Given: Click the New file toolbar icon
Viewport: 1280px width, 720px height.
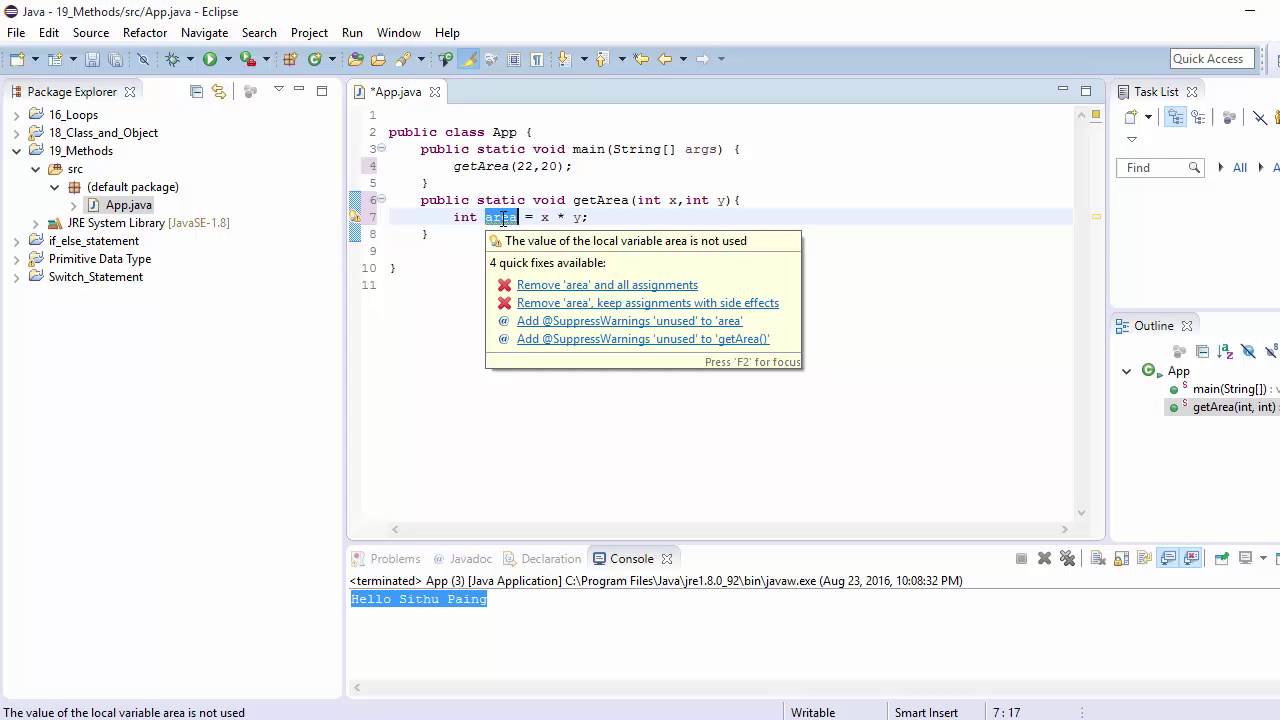Looking at the screenshot, I should coord(17,59).
